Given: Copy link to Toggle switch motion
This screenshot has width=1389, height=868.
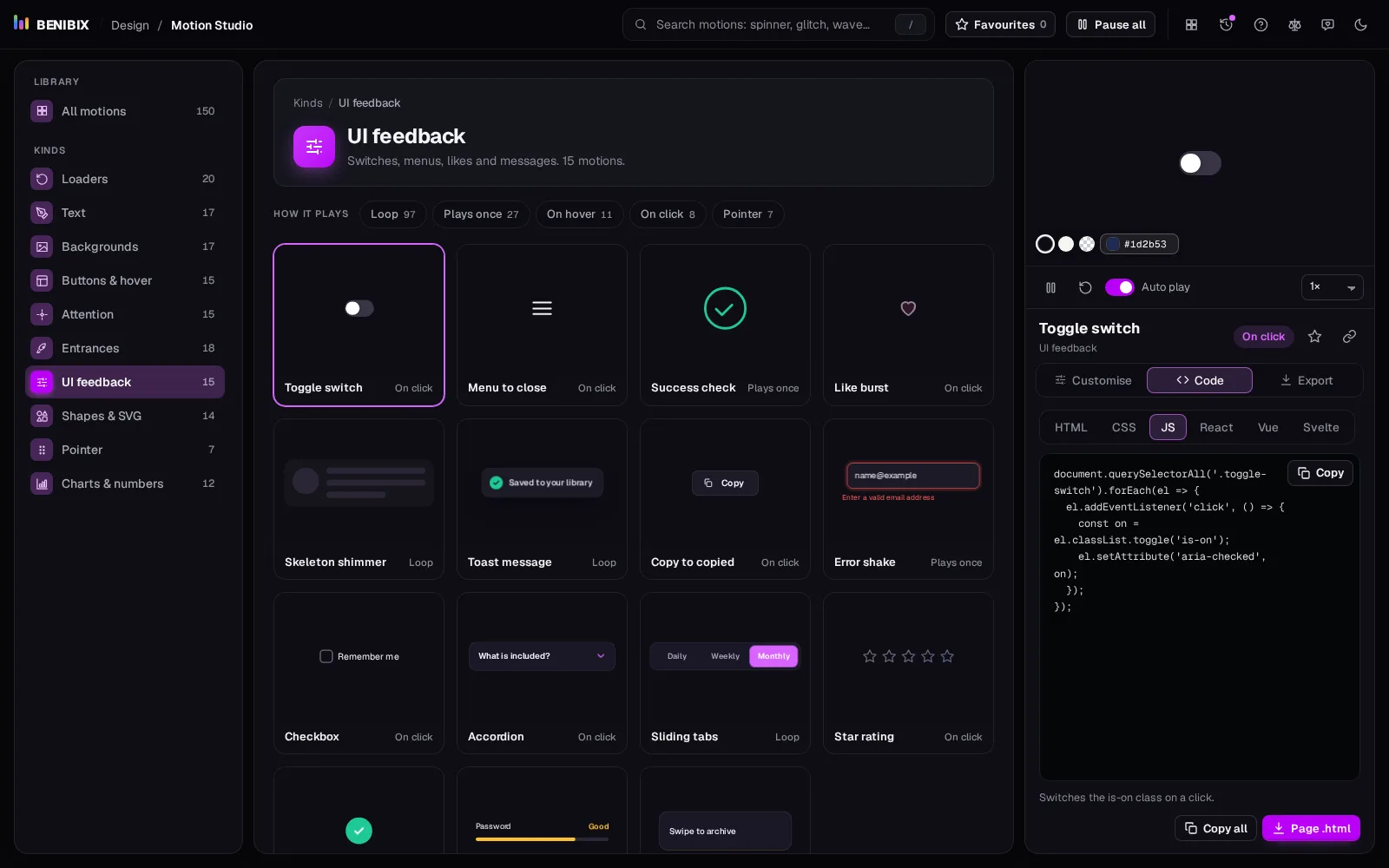Looking at the screenshot, I should point(1349,337).
